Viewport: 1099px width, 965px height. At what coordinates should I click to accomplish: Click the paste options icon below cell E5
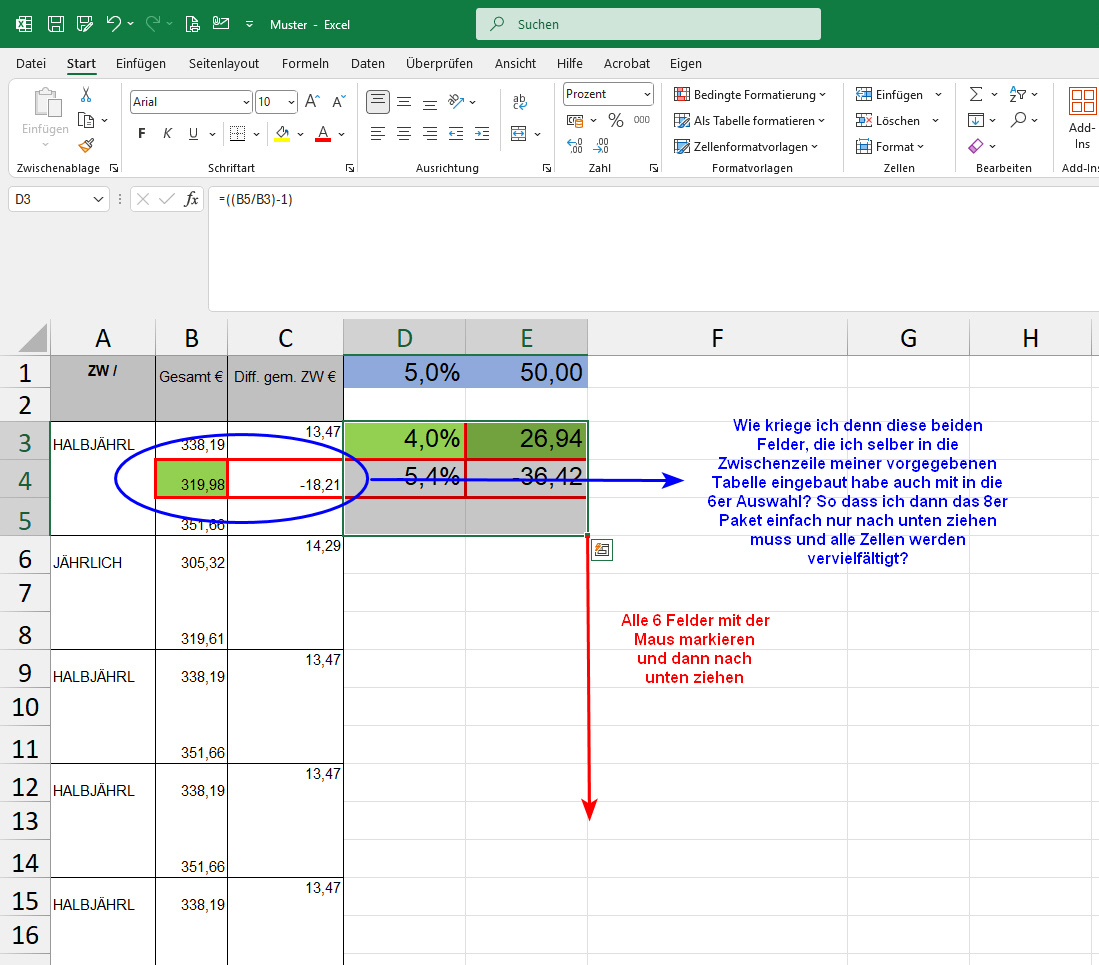pyautogui.click(x=602, y=550)
